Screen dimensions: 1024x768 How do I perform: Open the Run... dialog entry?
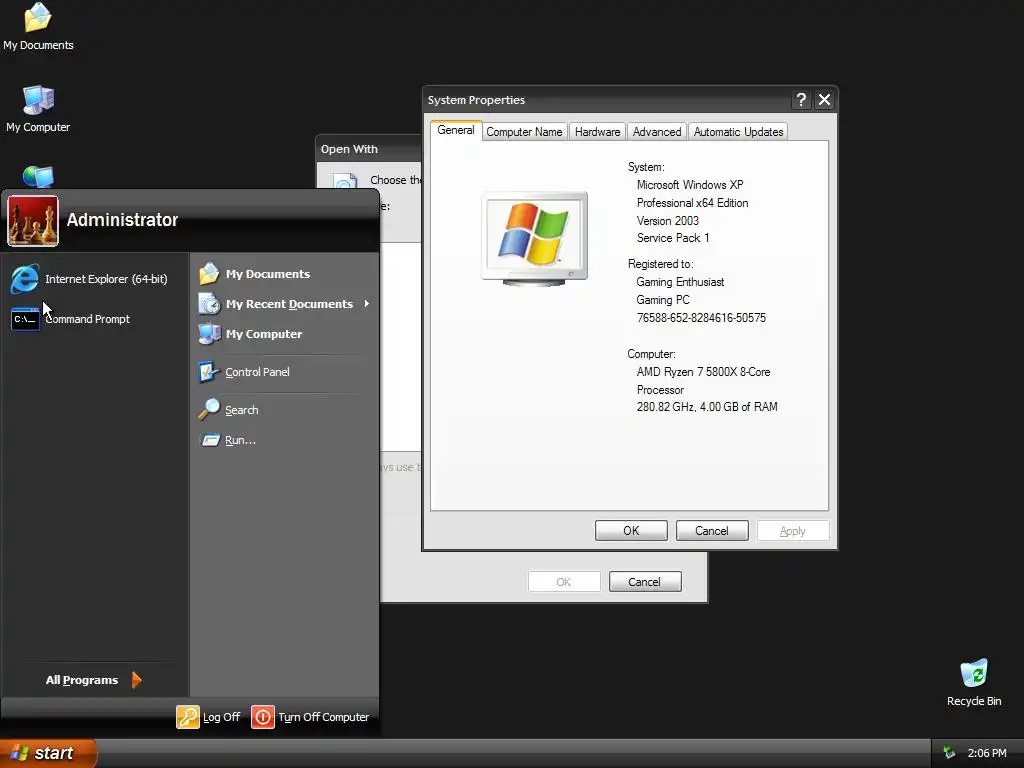[227, 440]
